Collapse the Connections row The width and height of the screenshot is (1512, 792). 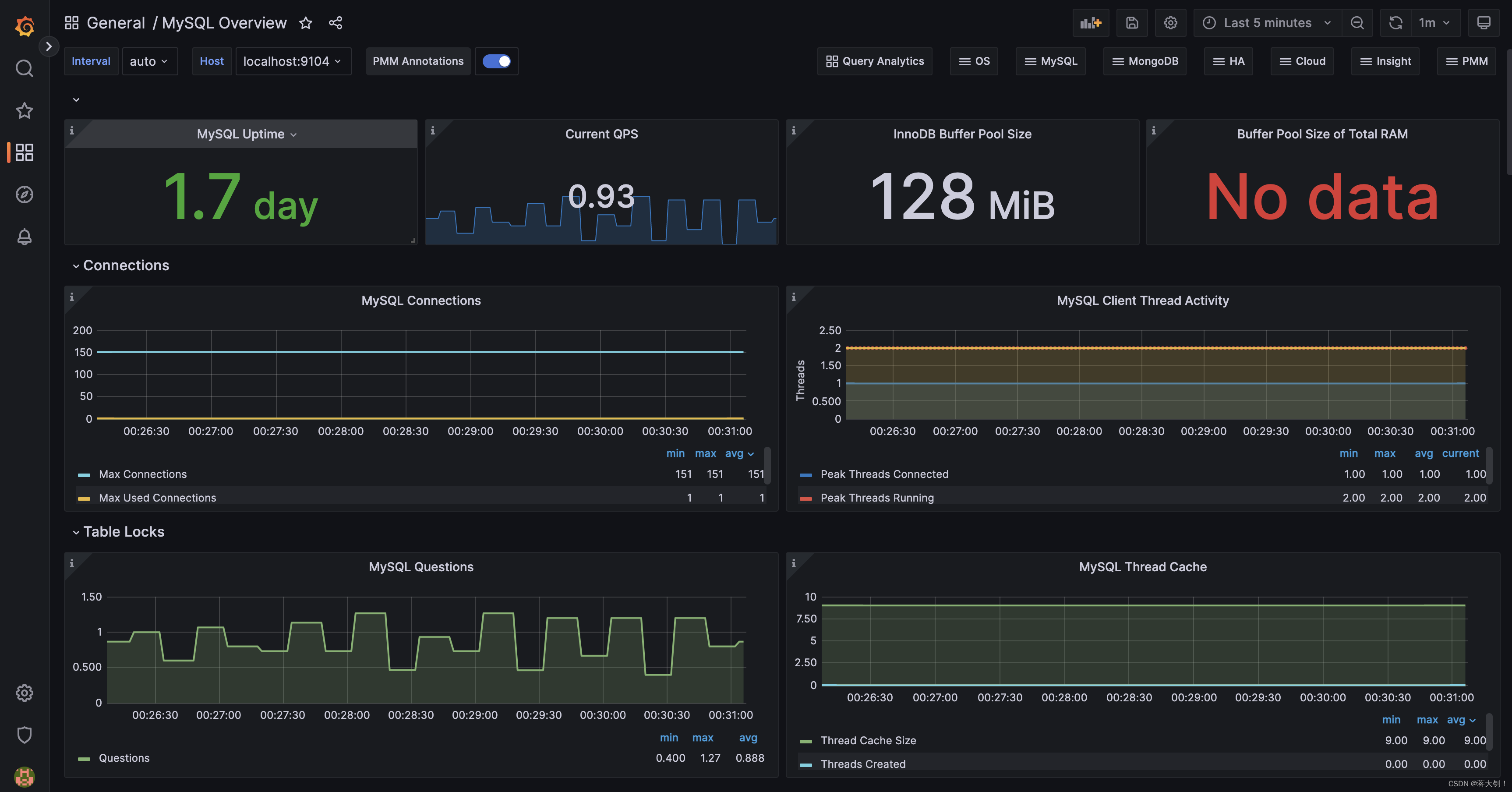point(120,265)
